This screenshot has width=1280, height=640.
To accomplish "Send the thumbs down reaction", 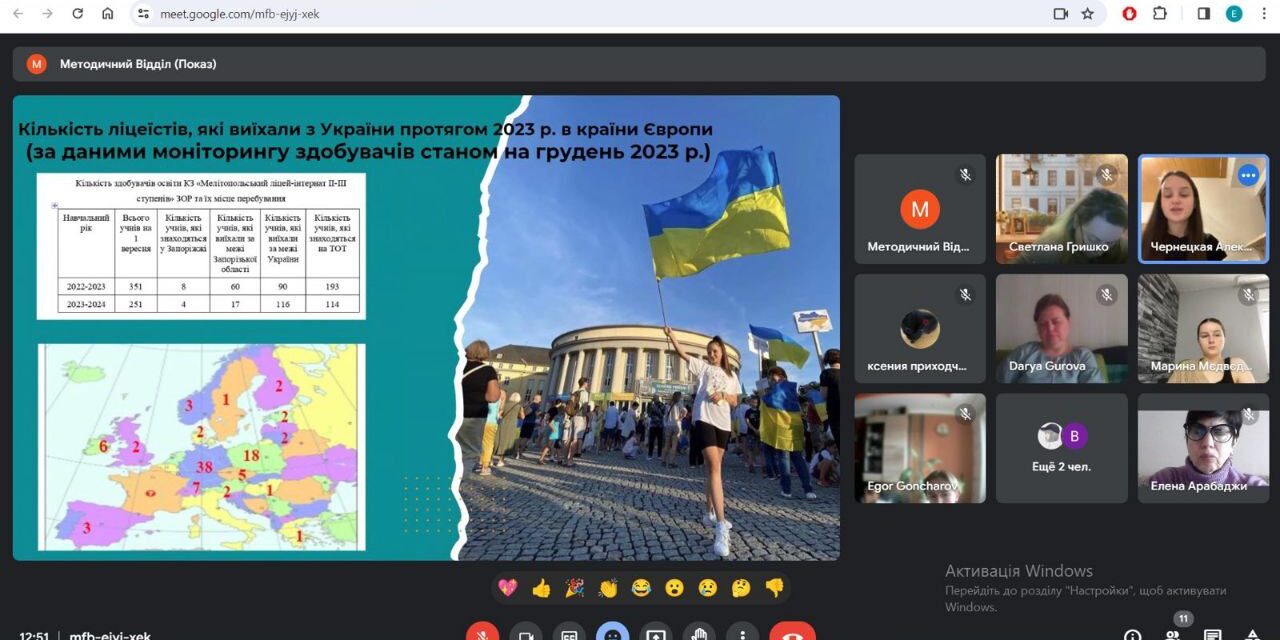I will coord(774,588).
